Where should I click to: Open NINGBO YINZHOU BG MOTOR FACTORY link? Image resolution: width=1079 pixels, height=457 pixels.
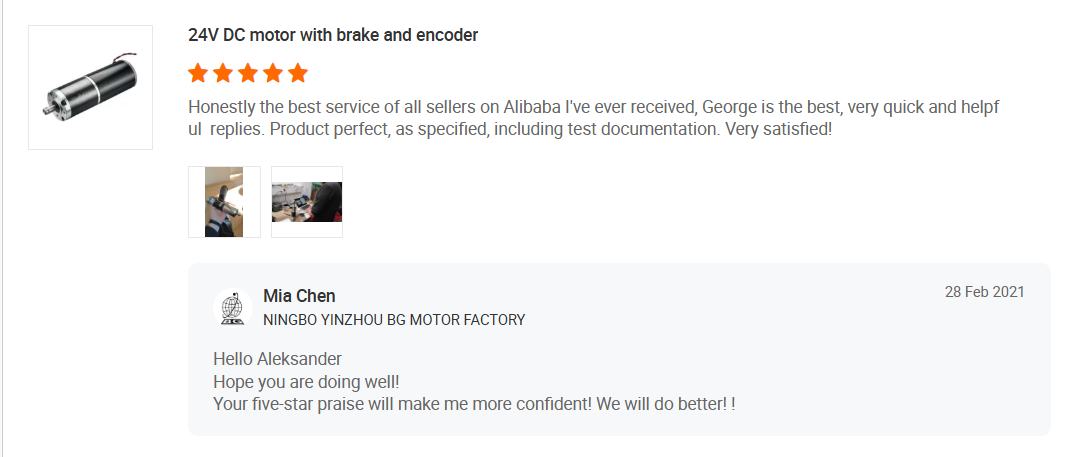pyautogui.click(x=394, y=320)
